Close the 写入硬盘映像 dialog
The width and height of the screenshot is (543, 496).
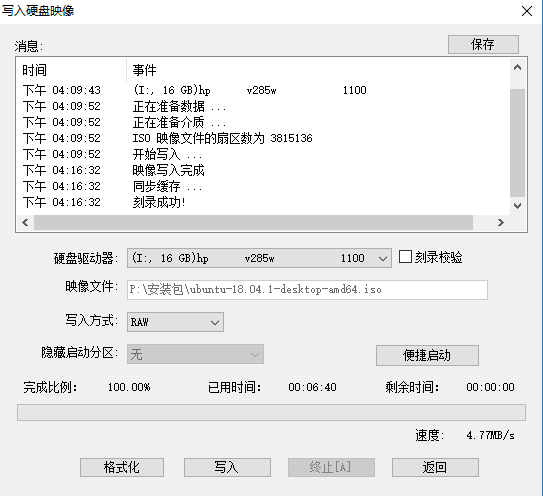(527, 11)
